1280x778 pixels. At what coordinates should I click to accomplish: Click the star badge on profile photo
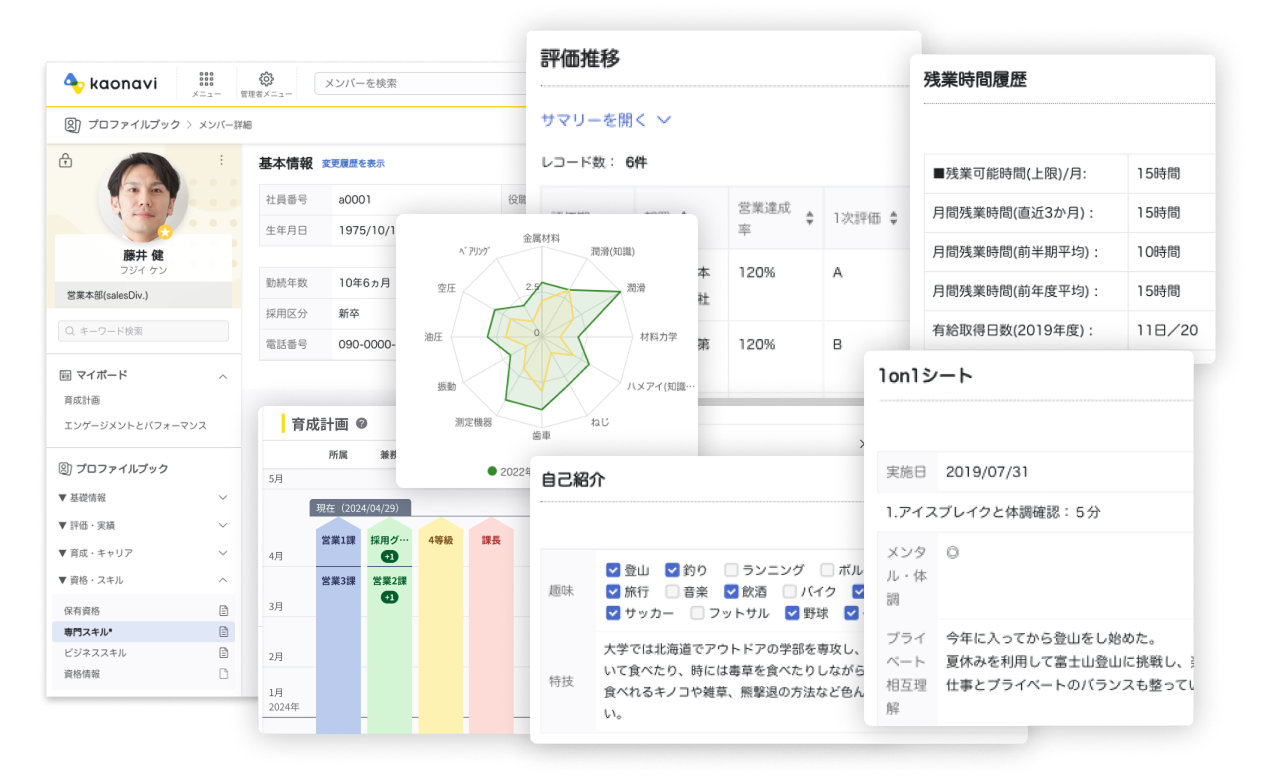pyautogui.click(x=166, y=232)
